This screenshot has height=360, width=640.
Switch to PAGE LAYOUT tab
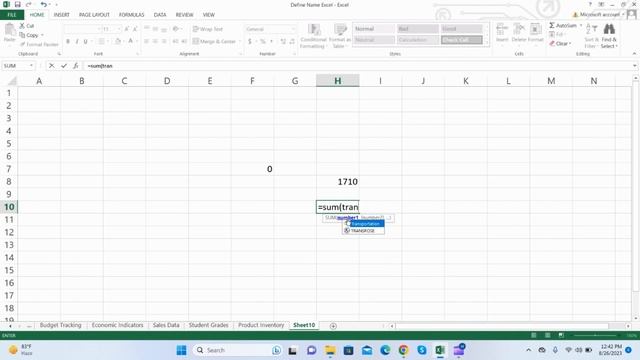94,15
